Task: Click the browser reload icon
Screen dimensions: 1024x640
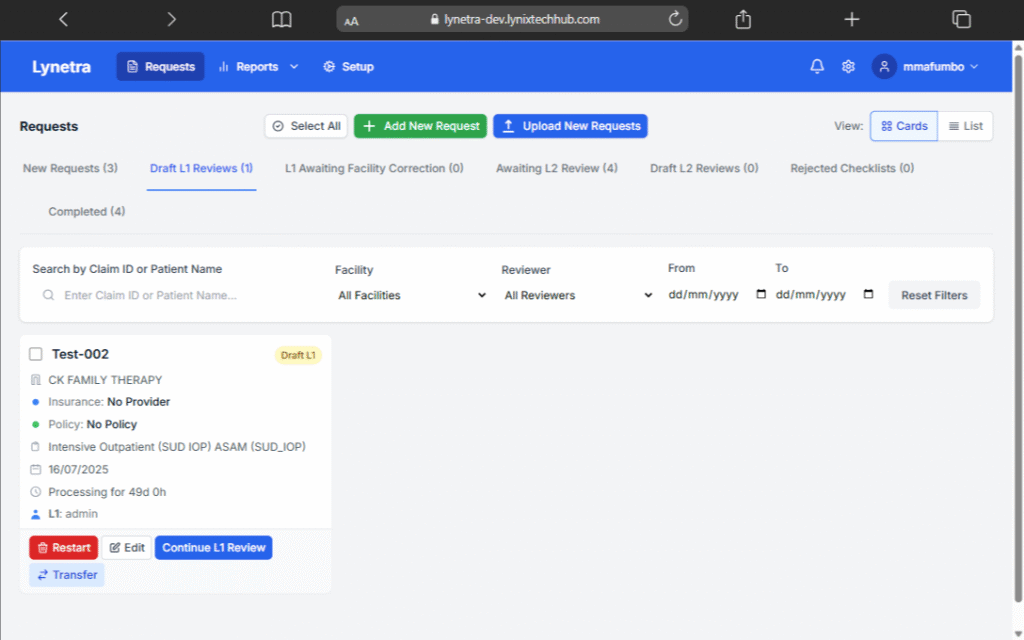Action: [675, 19]
